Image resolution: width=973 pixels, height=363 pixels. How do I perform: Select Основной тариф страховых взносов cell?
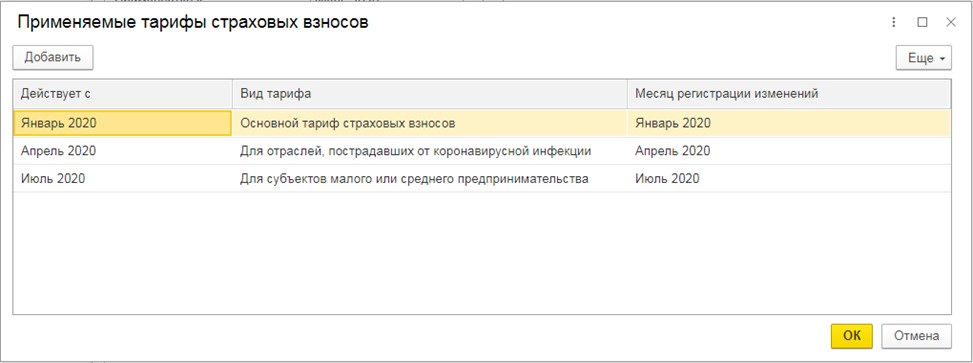pos(429,123)
